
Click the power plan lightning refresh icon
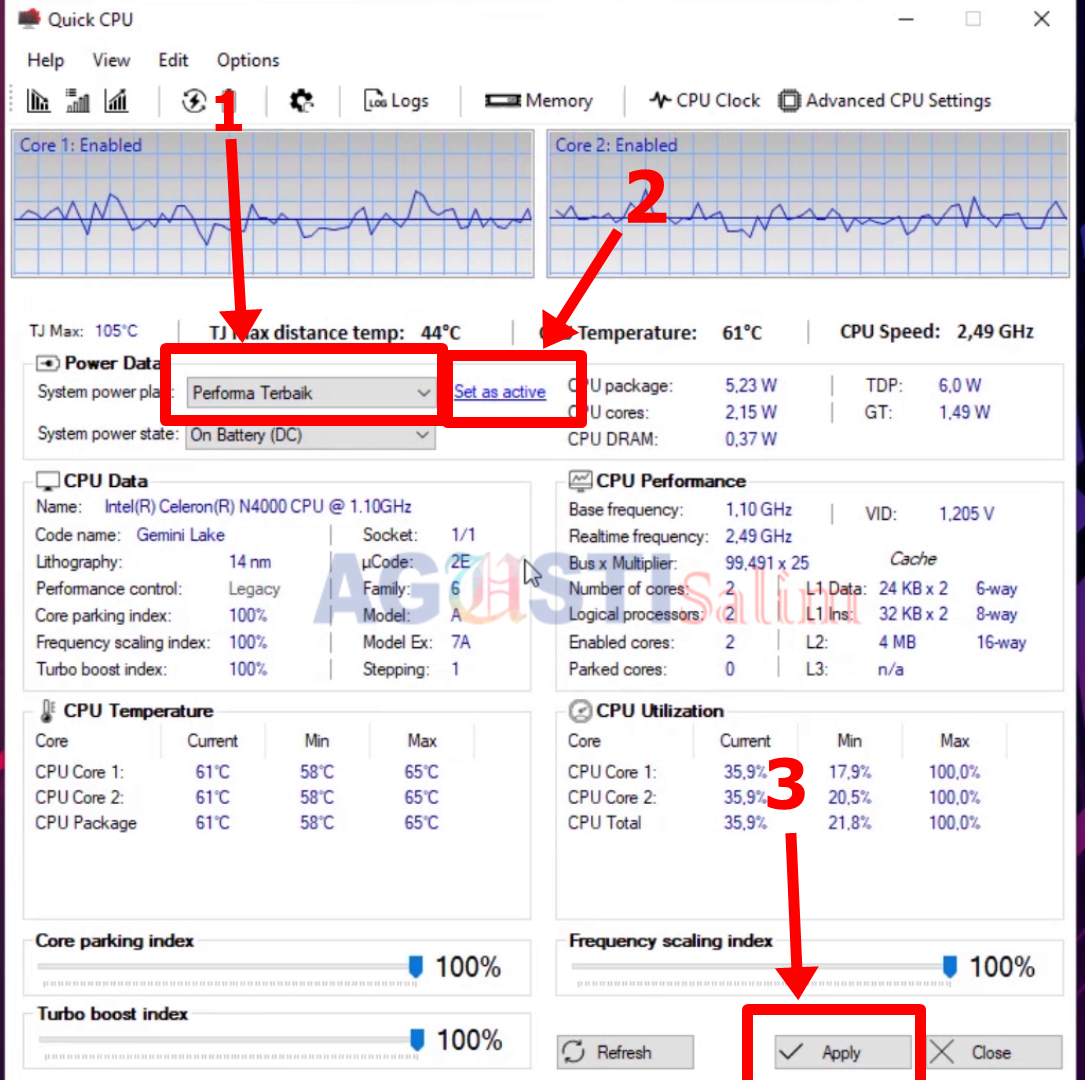[194, 101]
